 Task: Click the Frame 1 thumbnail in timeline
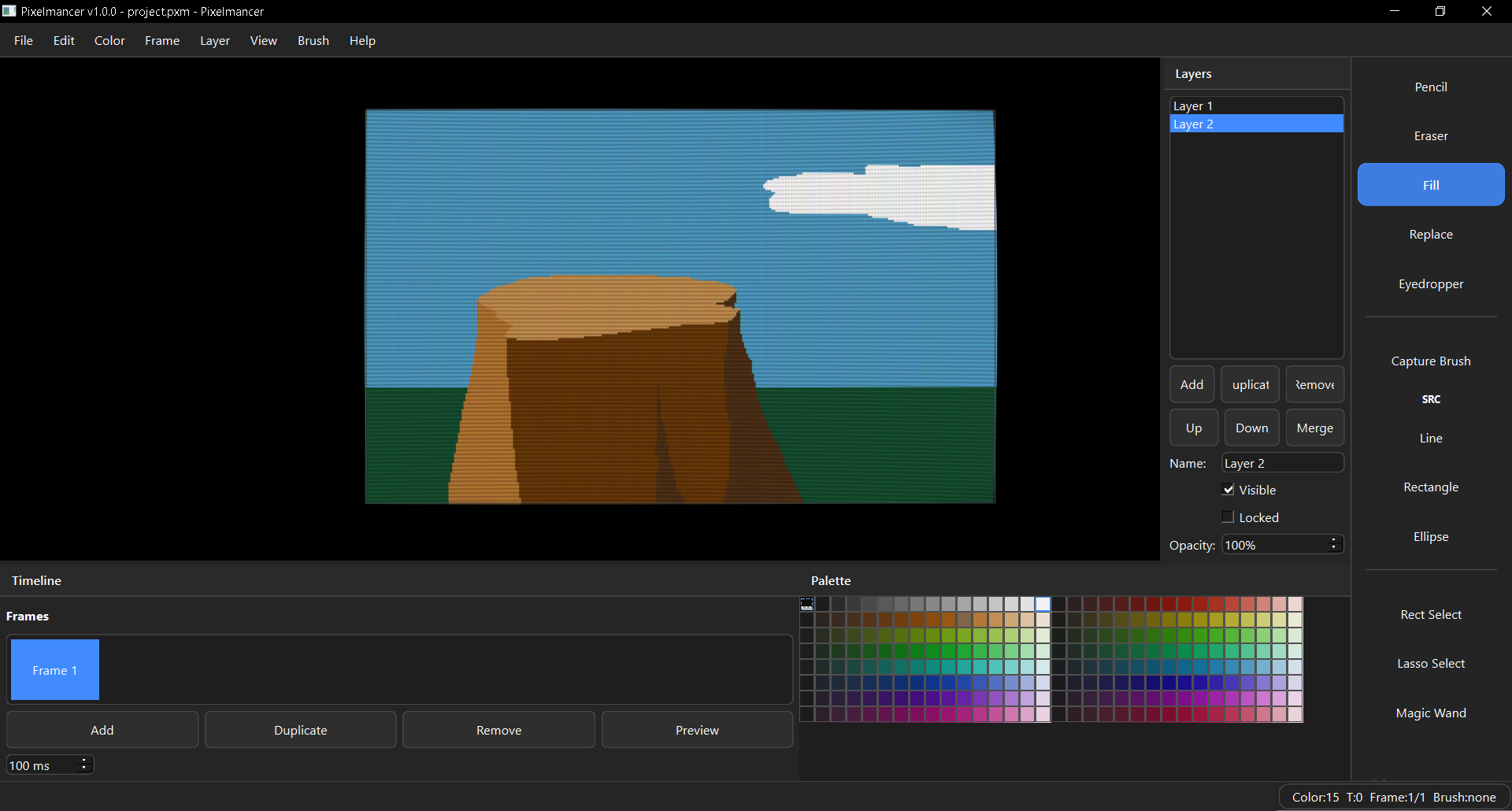55,670
